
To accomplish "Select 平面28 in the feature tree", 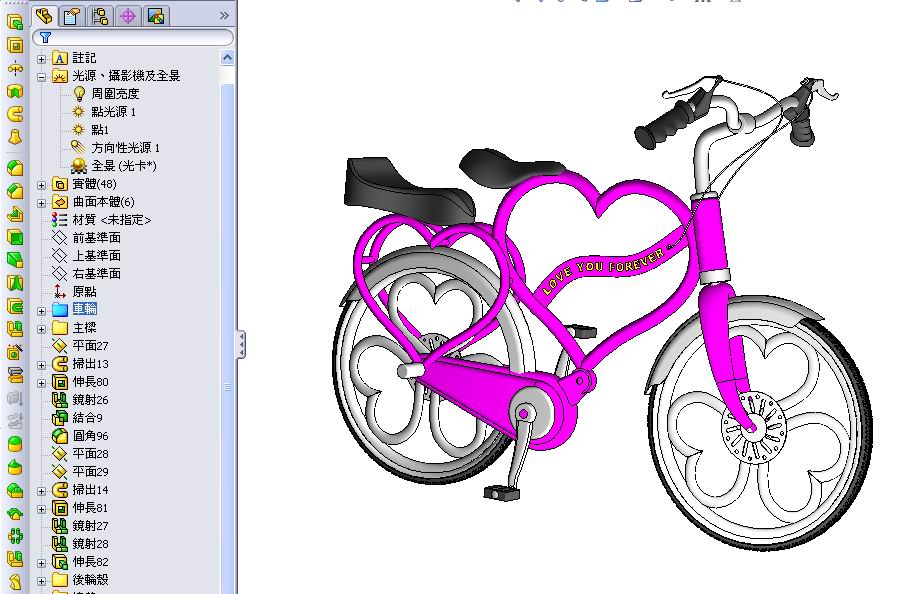I will [x=90, y=453].
